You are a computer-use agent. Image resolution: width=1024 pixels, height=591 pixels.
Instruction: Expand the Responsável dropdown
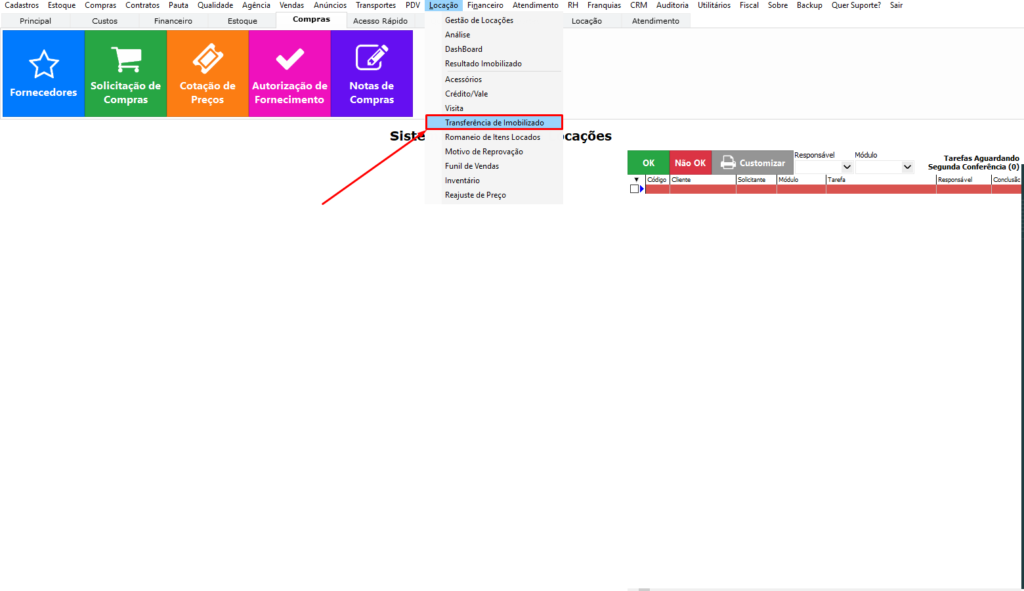(x=847, y=167)
